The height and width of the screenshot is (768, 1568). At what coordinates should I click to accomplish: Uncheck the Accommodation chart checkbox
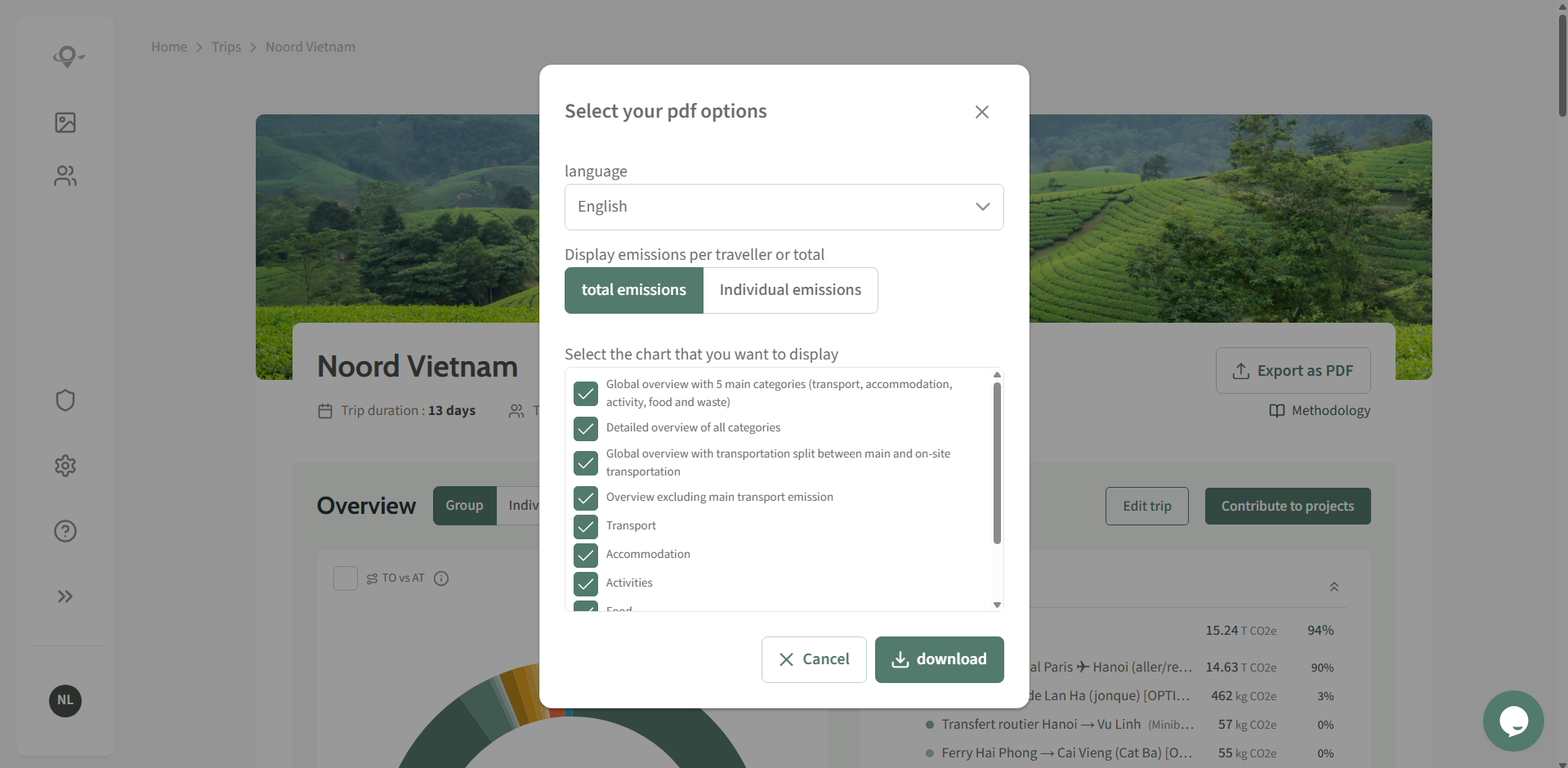pos(586,556)
